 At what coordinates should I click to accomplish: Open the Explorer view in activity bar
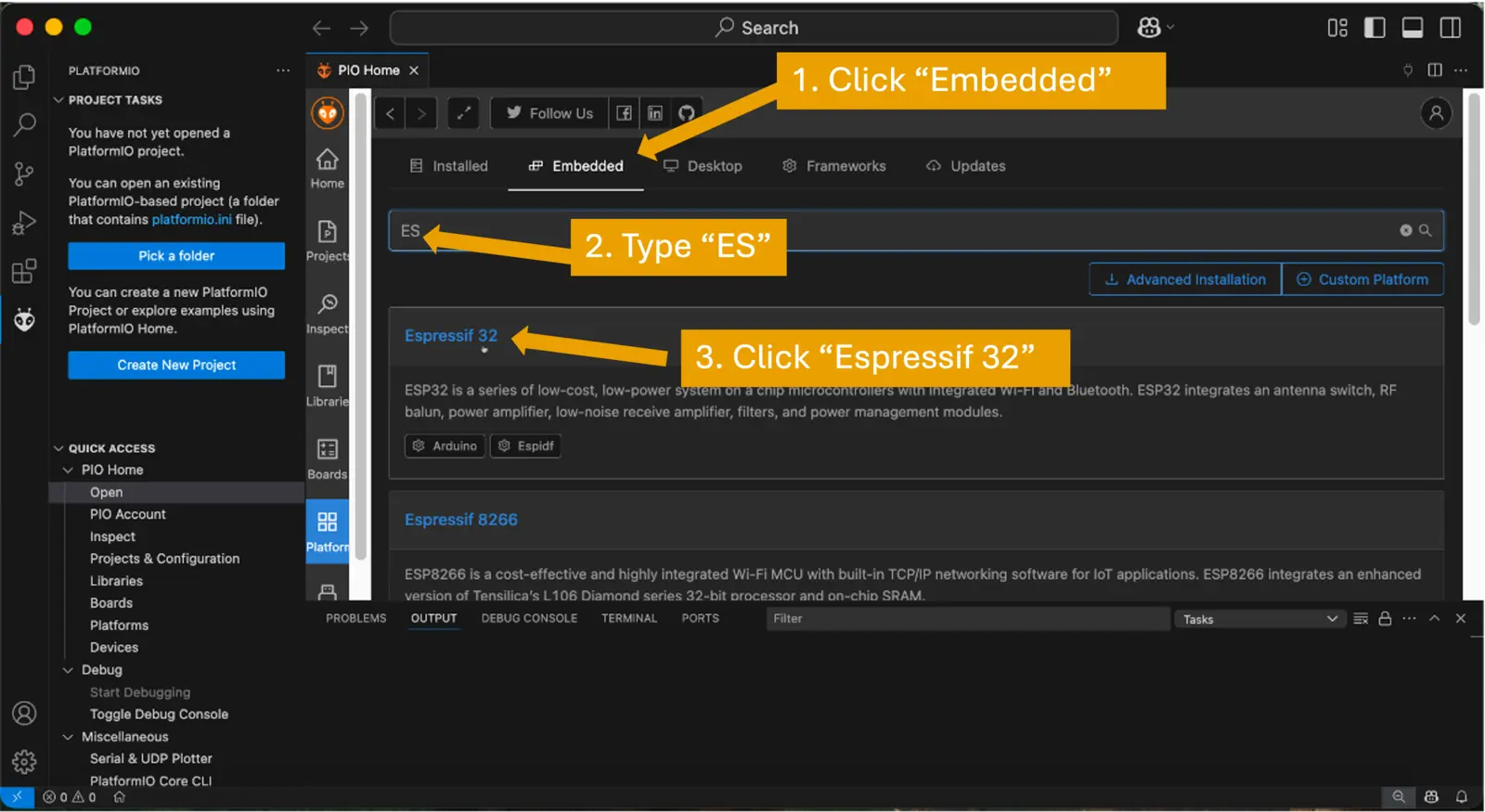tap(24, 76)
